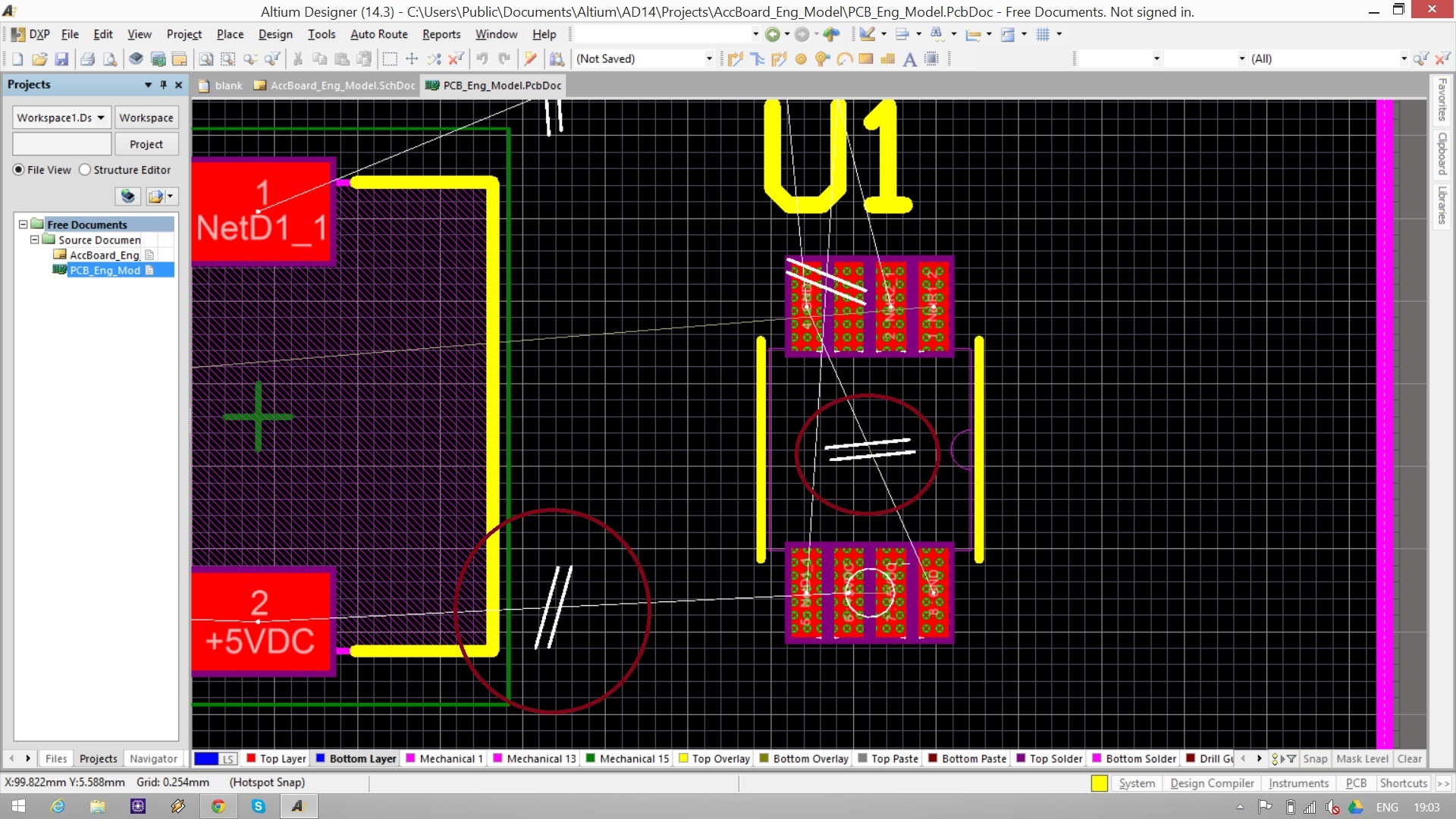This screenshot has width=1456, height=819.
Task: Select AccBoard_Eng in the project tree
Action: pos(104,255)
